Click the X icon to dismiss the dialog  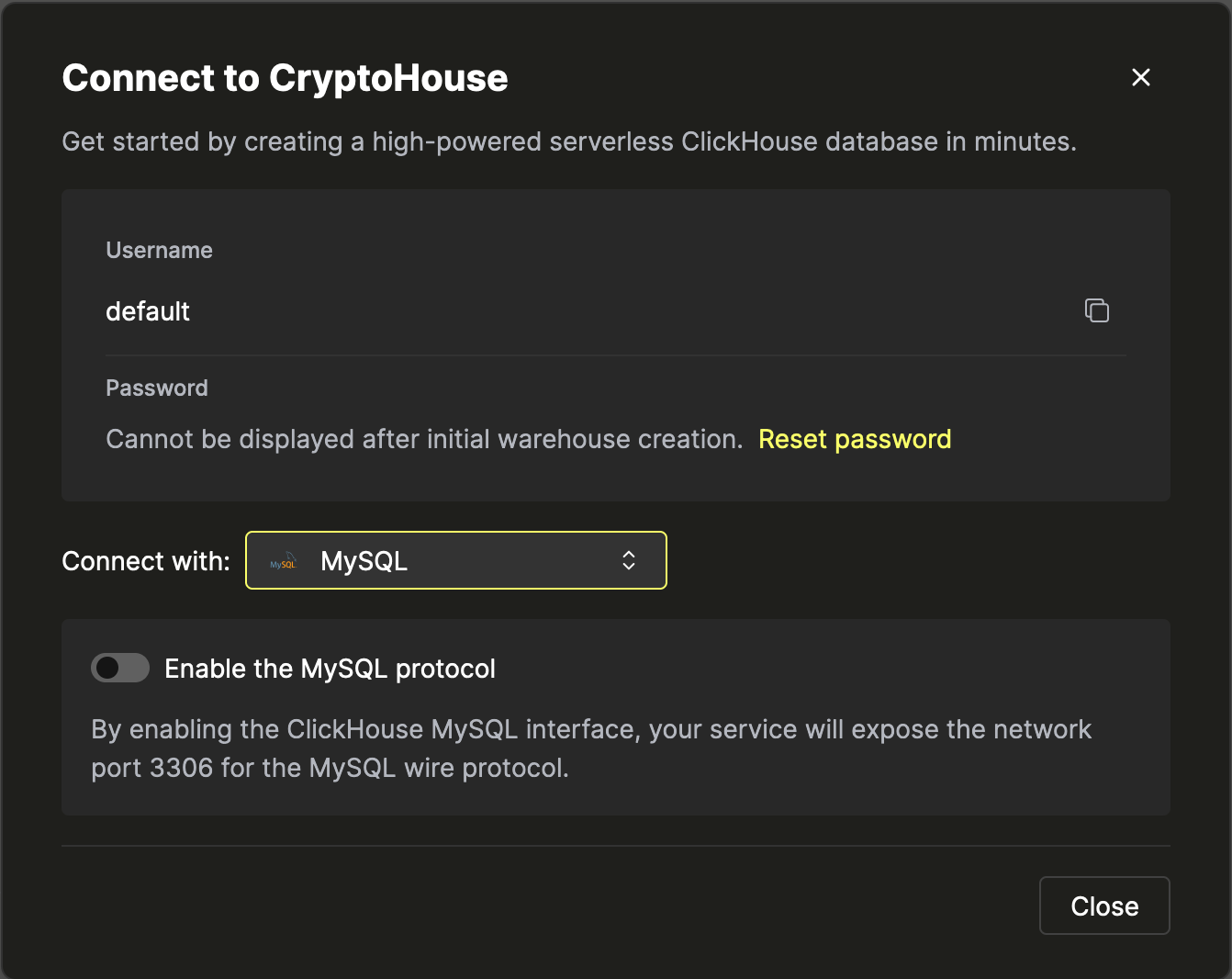[x=1140, y=77]
